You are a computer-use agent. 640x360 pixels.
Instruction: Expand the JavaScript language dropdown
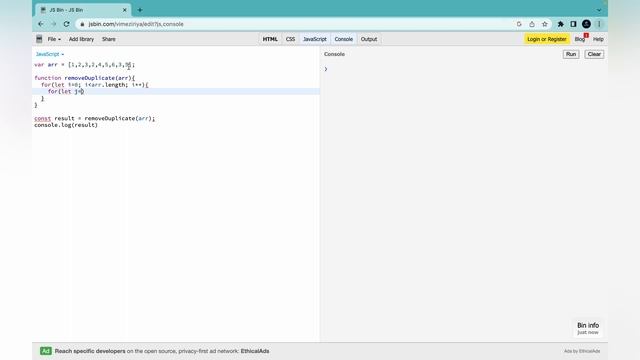tap(49, 54)
